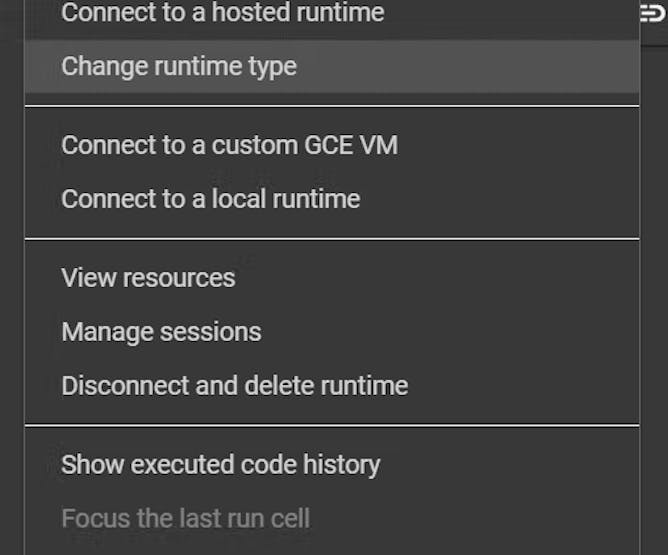
Task: Click the partially visible icon at top right
Action: [x=653, y=12]
